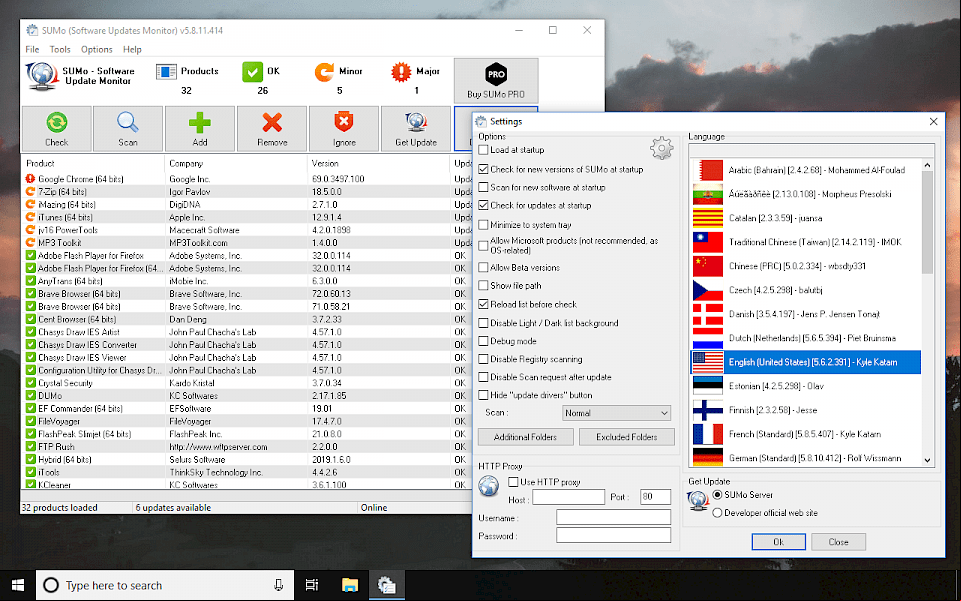Viewport: 961px width, 601px height.
Task: Confirm settings with the Ok button
Action: [778, 542]
